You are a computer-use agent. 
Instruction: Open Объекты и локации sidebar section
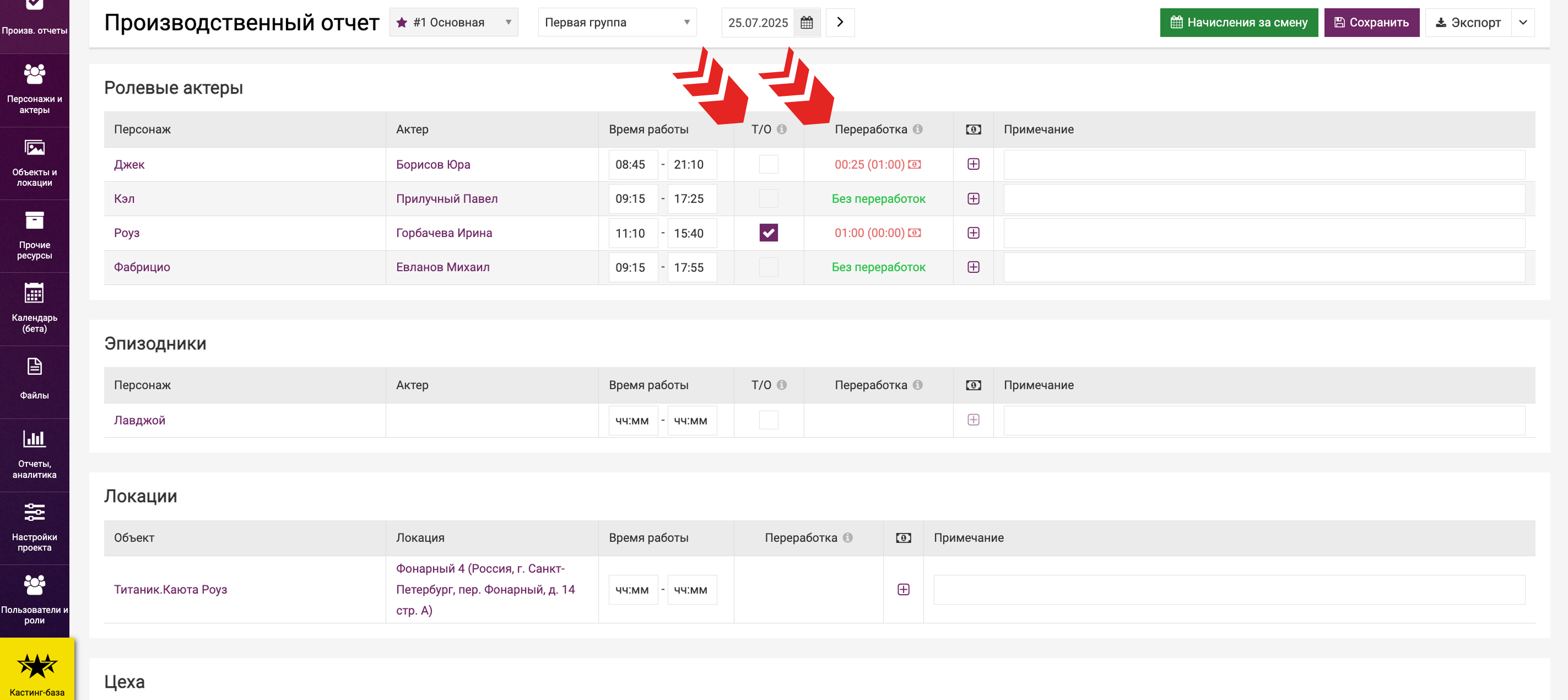[x=35, y=163]
